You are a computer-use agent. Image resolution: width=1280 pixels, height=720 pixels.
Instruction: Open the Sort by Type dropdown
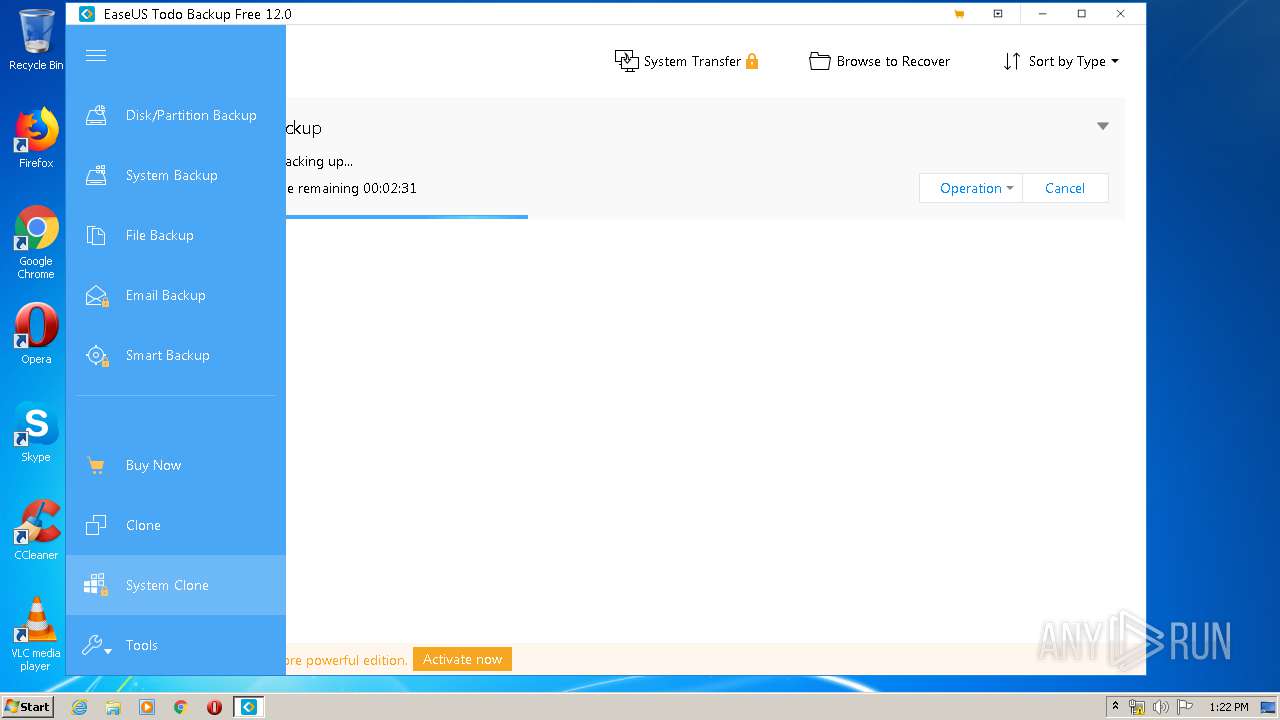point(1061,61)
